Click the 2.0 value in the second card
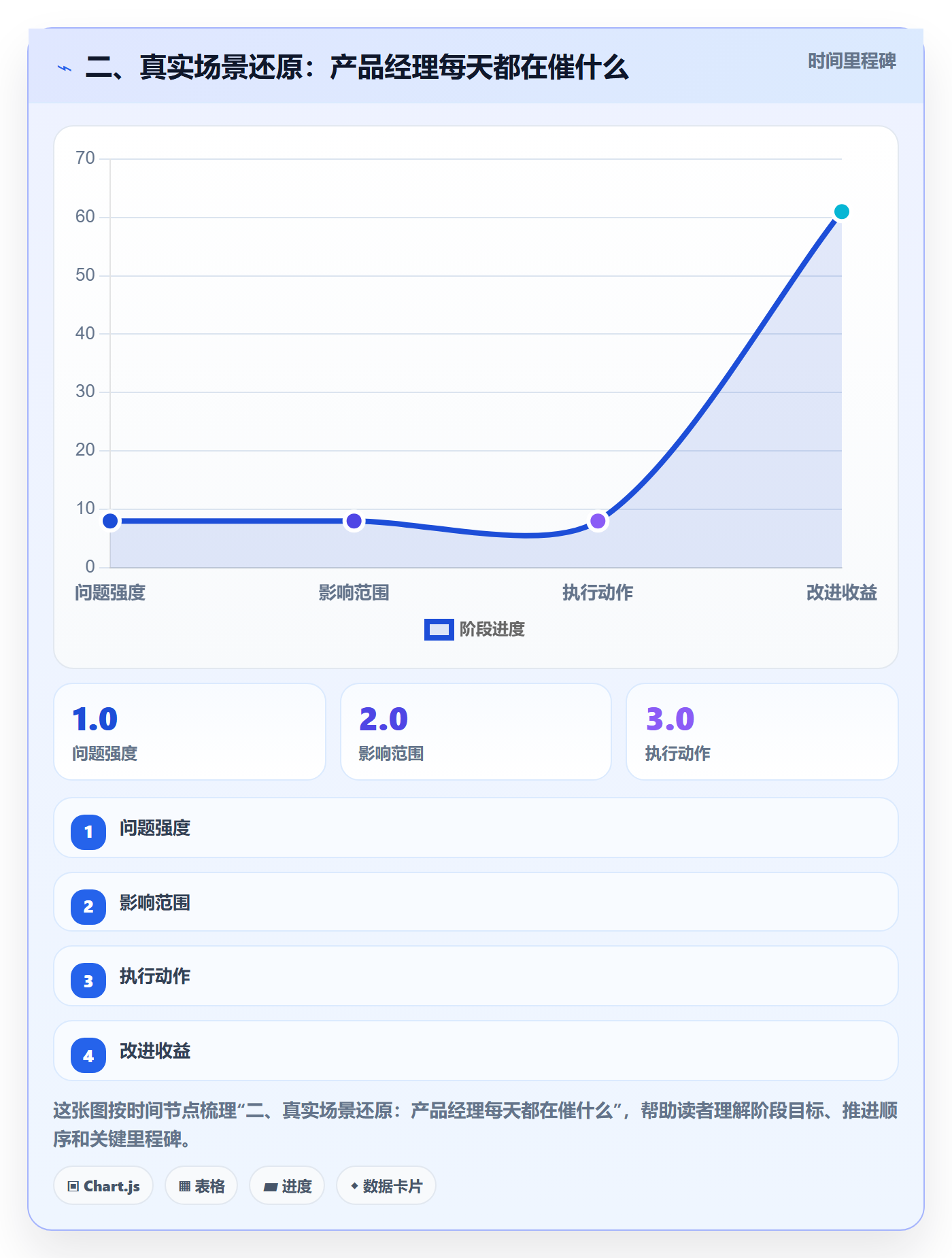952x1258 pixels. 384,719
